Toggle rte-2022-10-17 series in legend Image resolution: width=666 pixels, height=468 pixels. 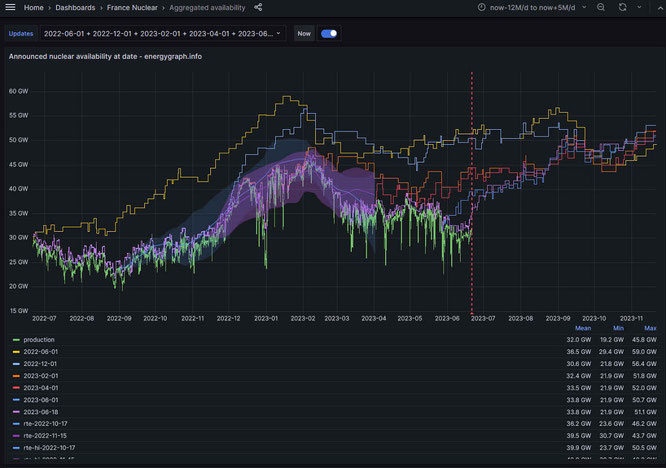[45, 423]
